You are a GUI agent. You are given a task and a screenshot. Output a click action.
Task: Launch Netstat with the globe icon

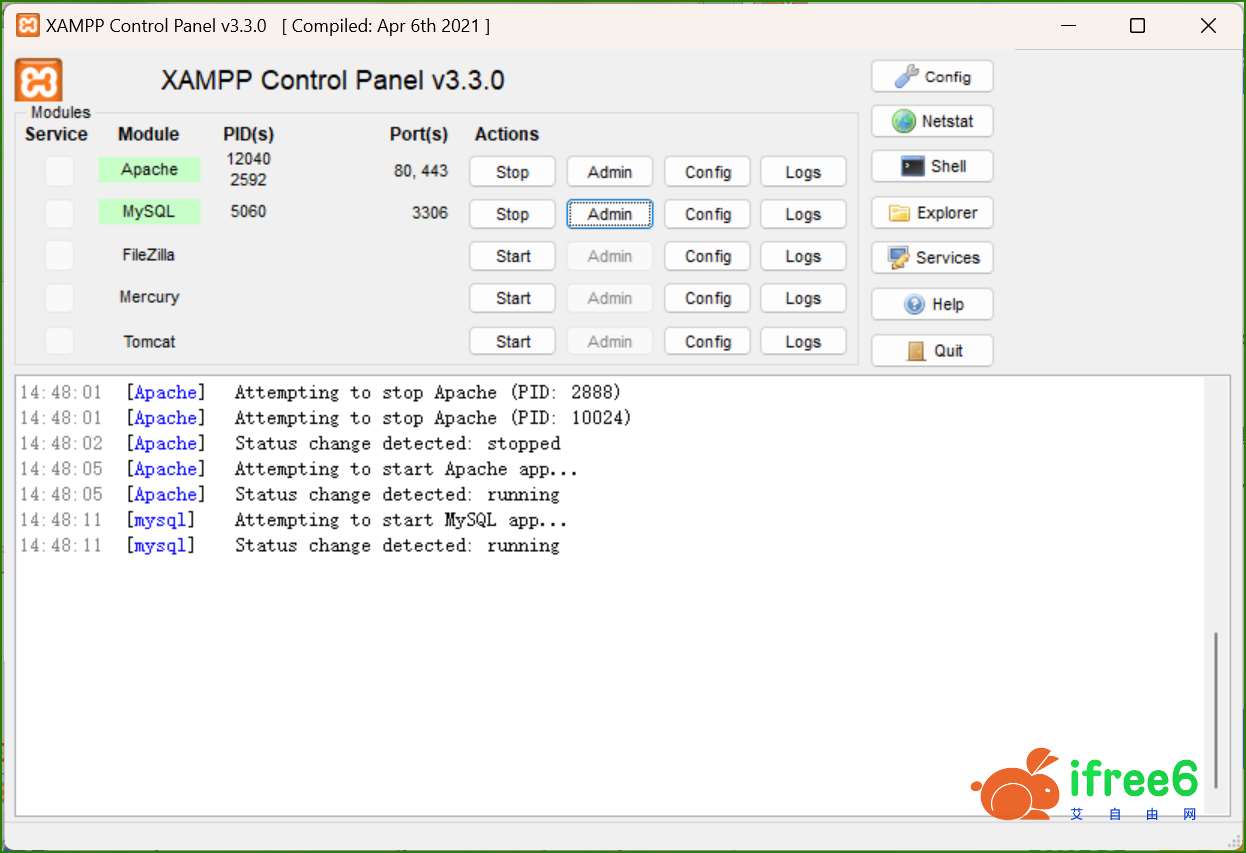932,122
